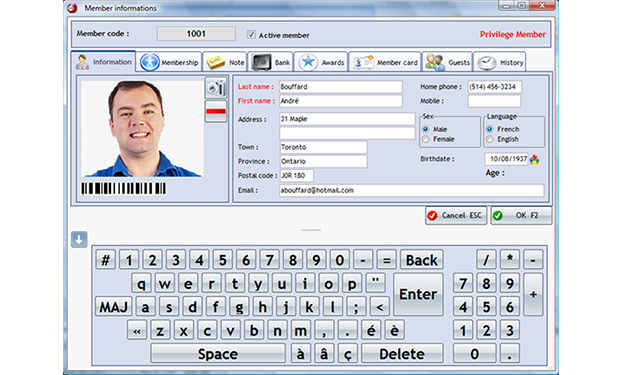
Task: Tap the = key on number row
Action: [x=387, y=260]
